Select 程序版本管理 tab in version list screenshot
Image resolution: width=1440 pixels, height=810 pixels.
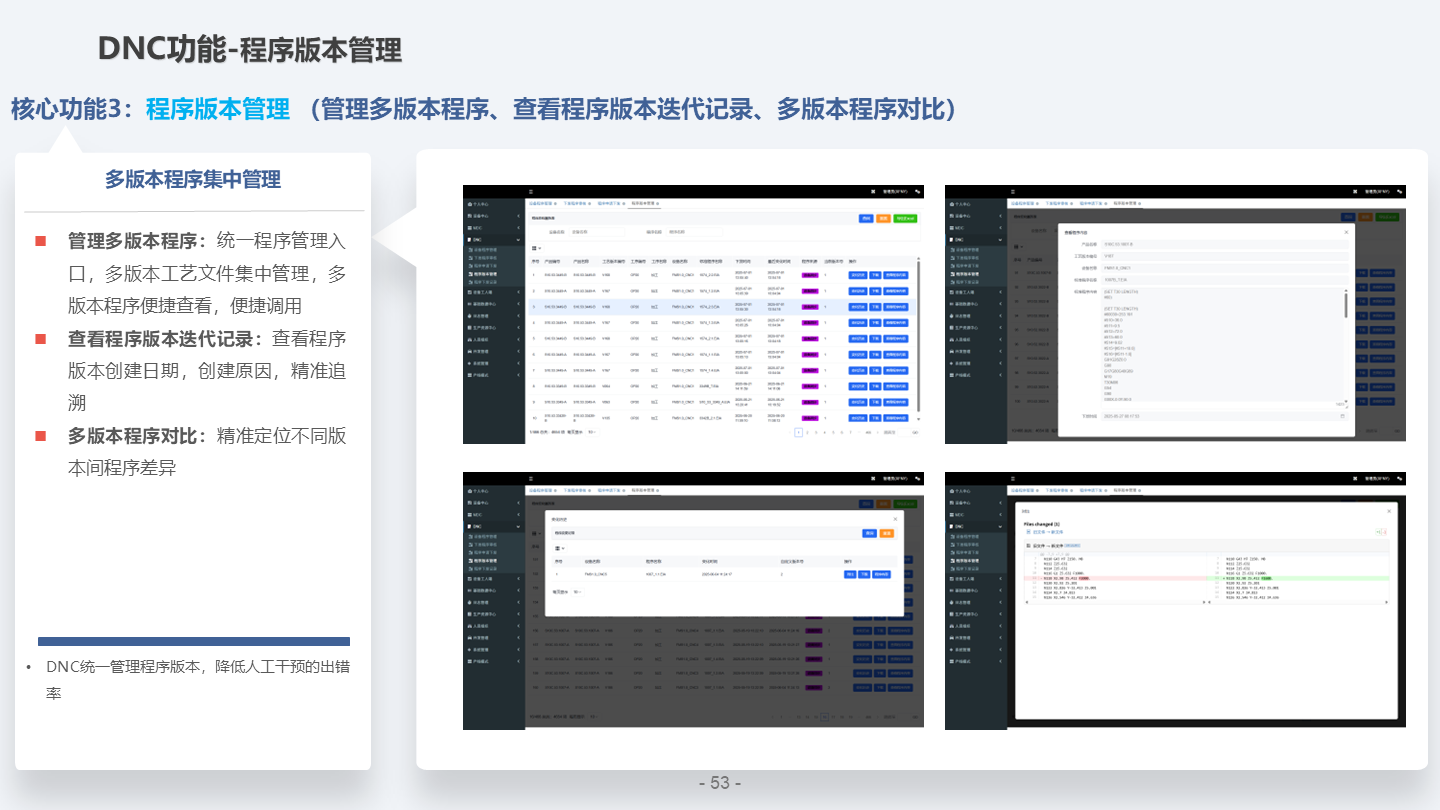click(x=643, y=204)
